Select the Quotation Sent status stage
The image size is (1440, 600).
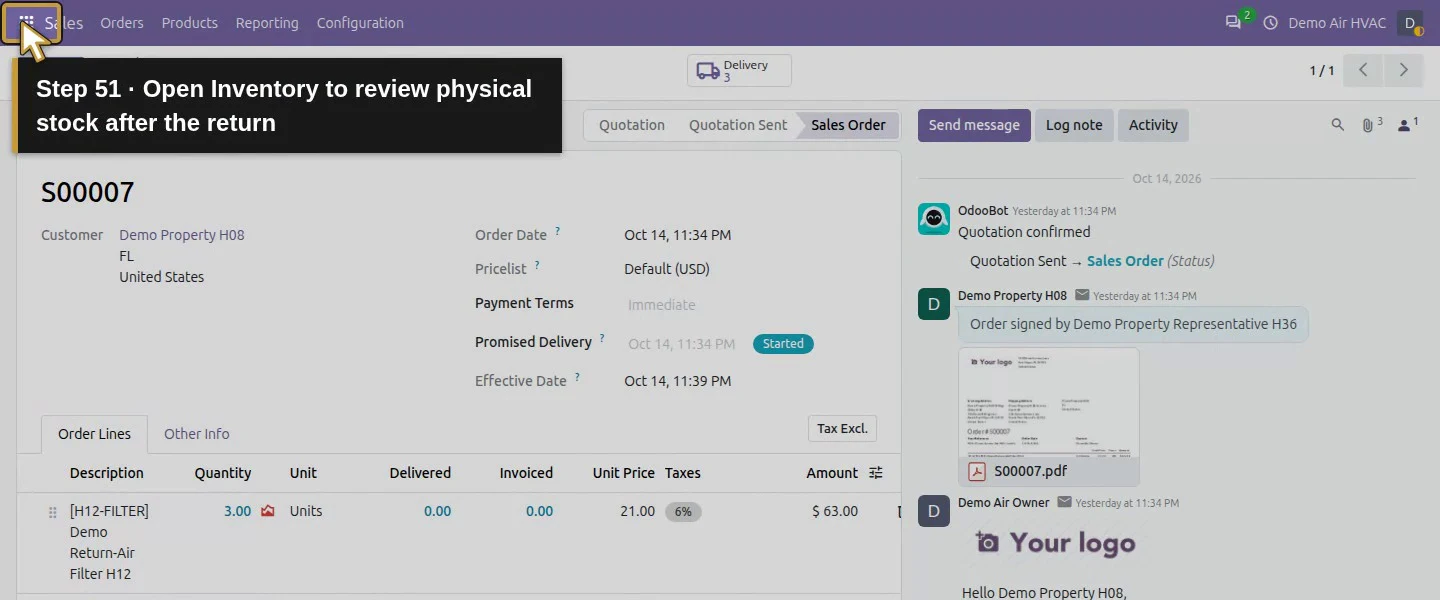click(738, 125)
